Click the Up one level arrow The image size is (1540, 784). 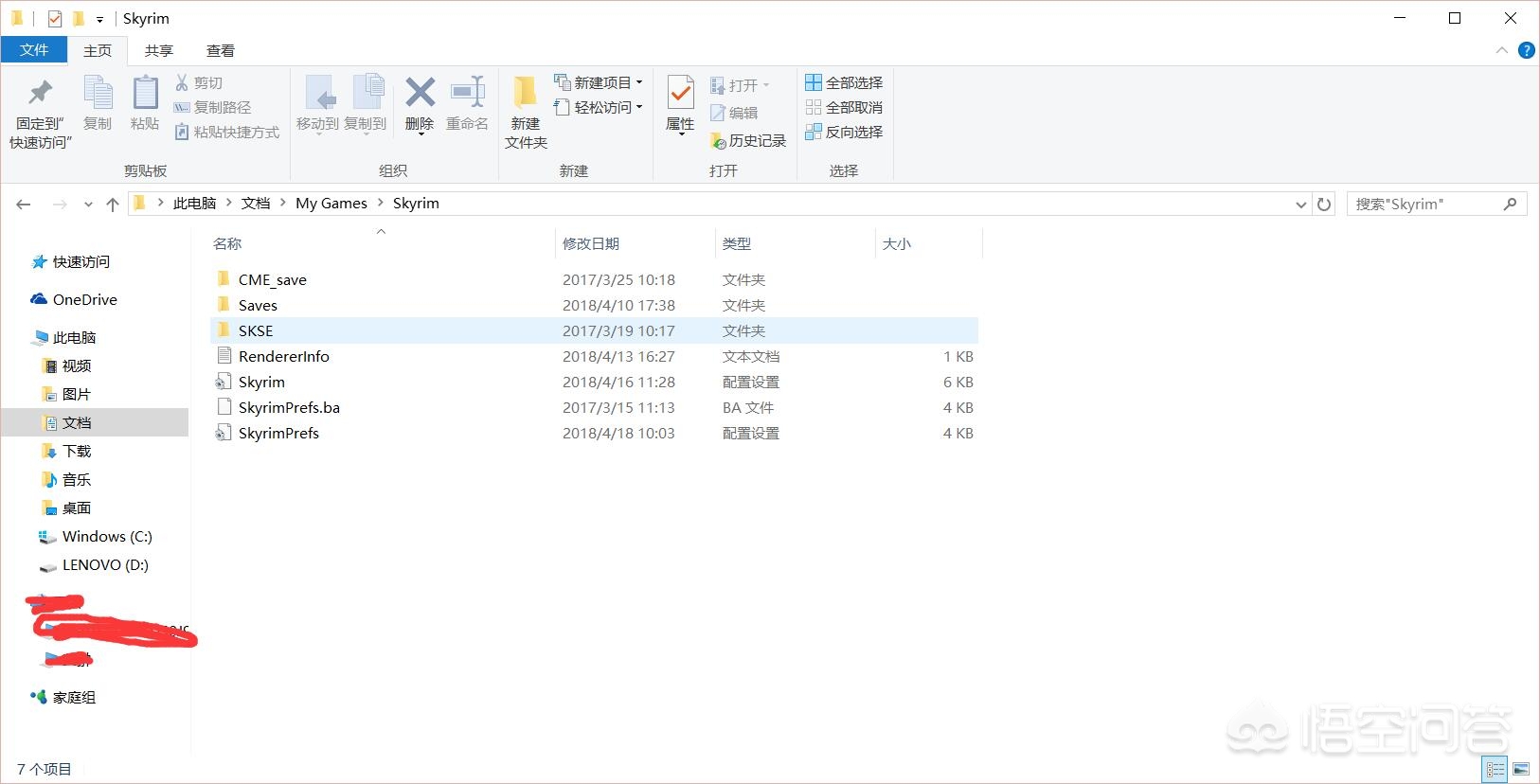[113, 204]
